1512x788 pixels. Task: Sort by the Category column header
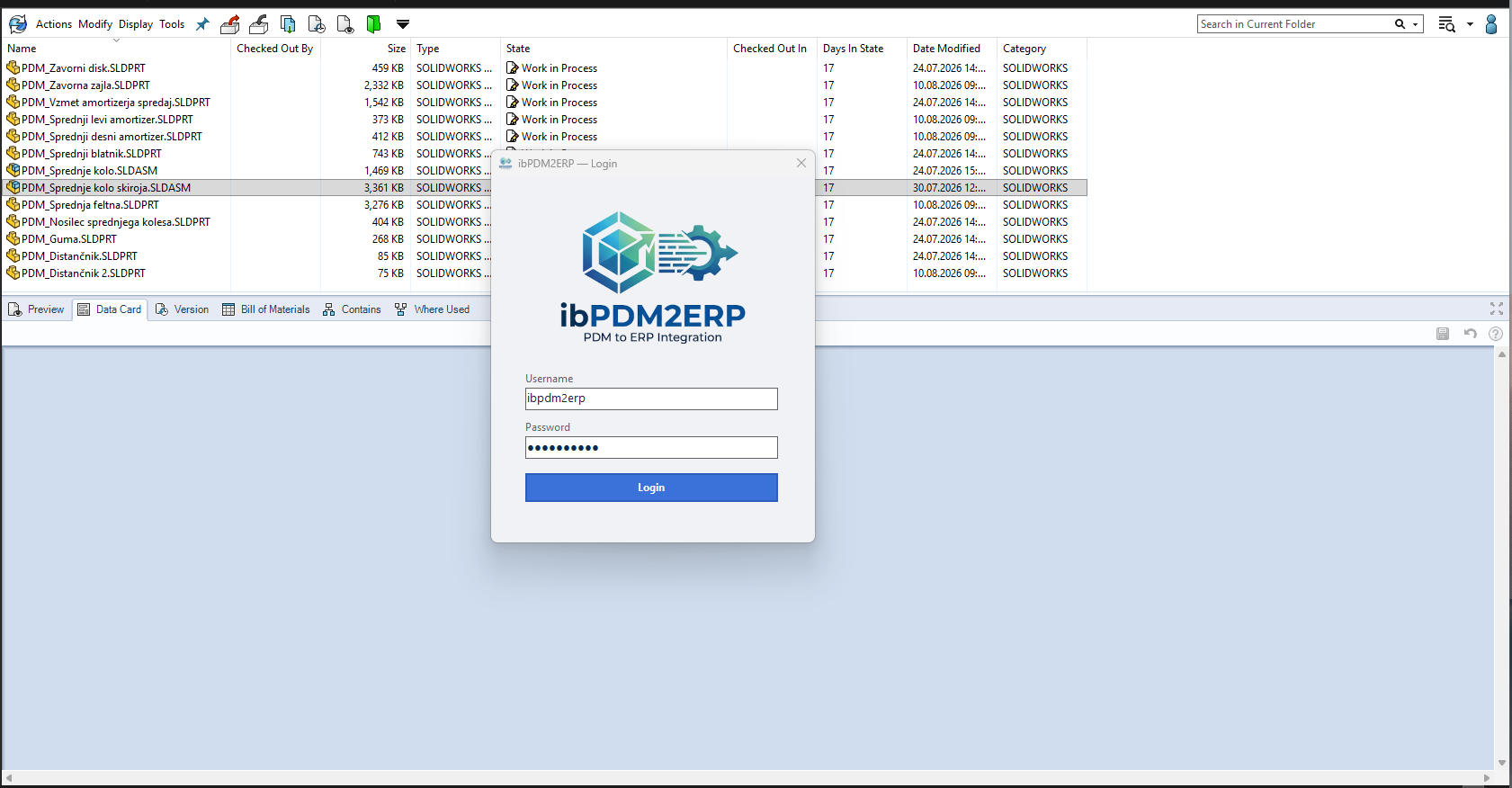tap(1042, 49)
